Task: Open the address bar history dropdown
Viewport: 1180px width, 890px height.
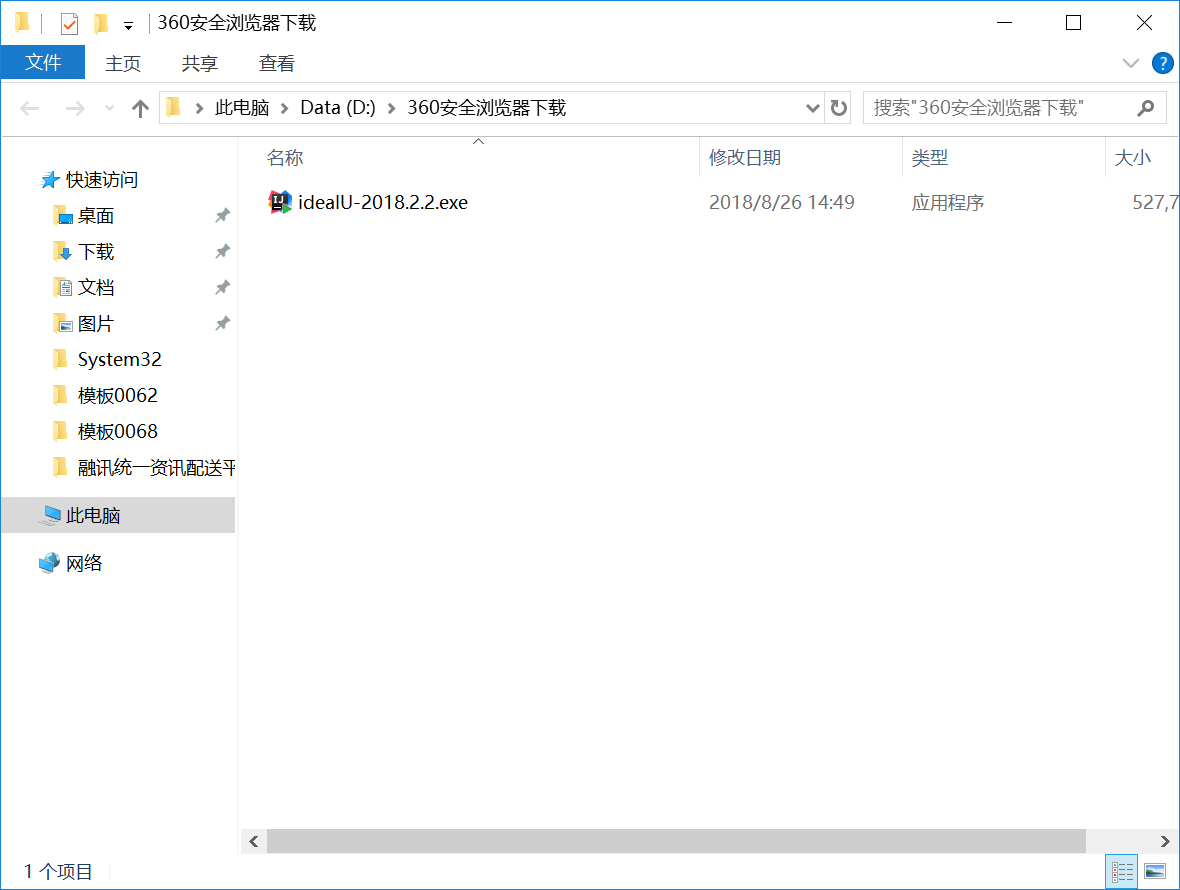Action: [x=812, y=108]
